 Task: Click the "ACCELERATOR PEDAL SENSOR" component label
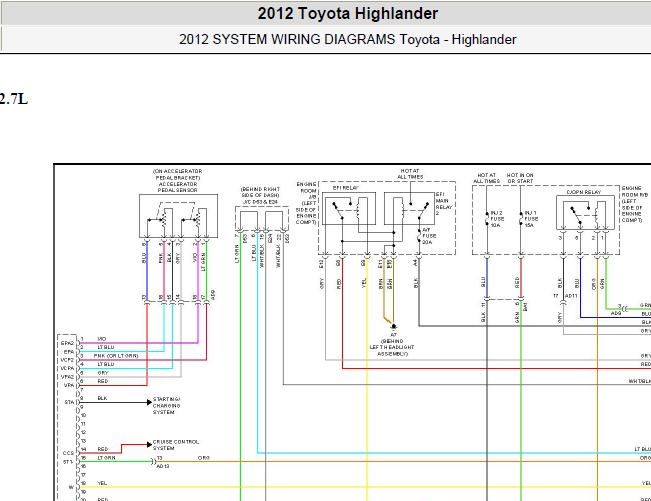(177, 187)
